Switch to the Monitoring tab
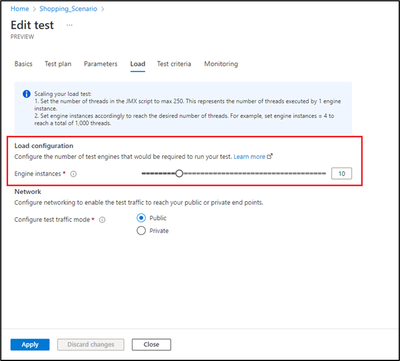The image size is (400, 361). (221, 64)
